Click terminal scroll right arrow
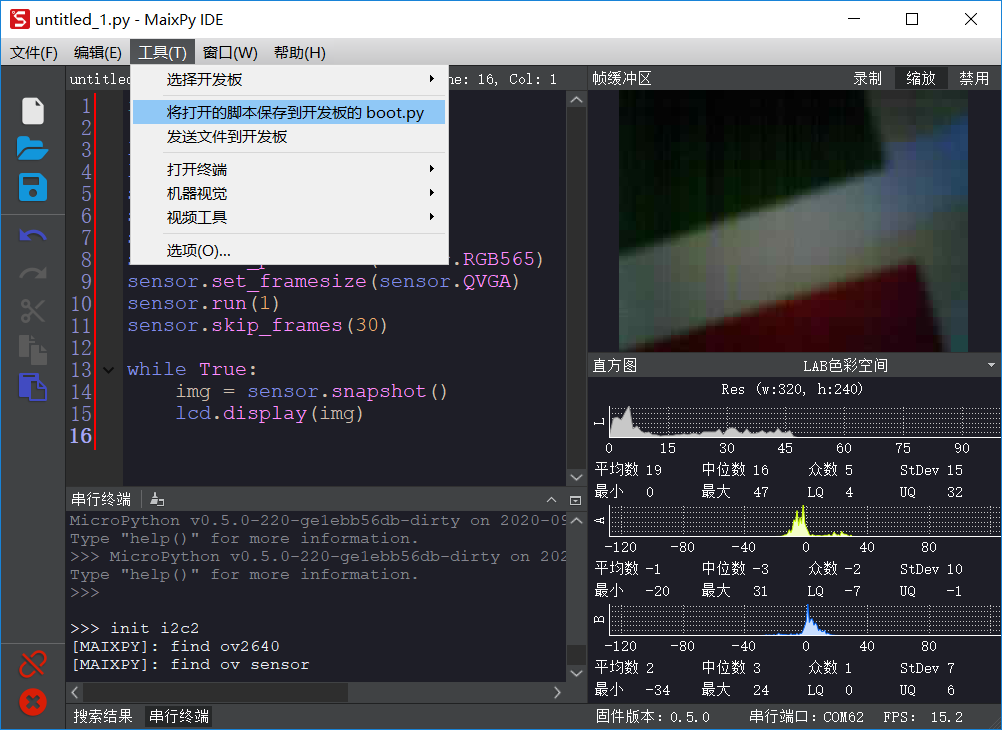The height and width of the screenshot is (731, 1002). pyautogui.click(x=557, y=692)
